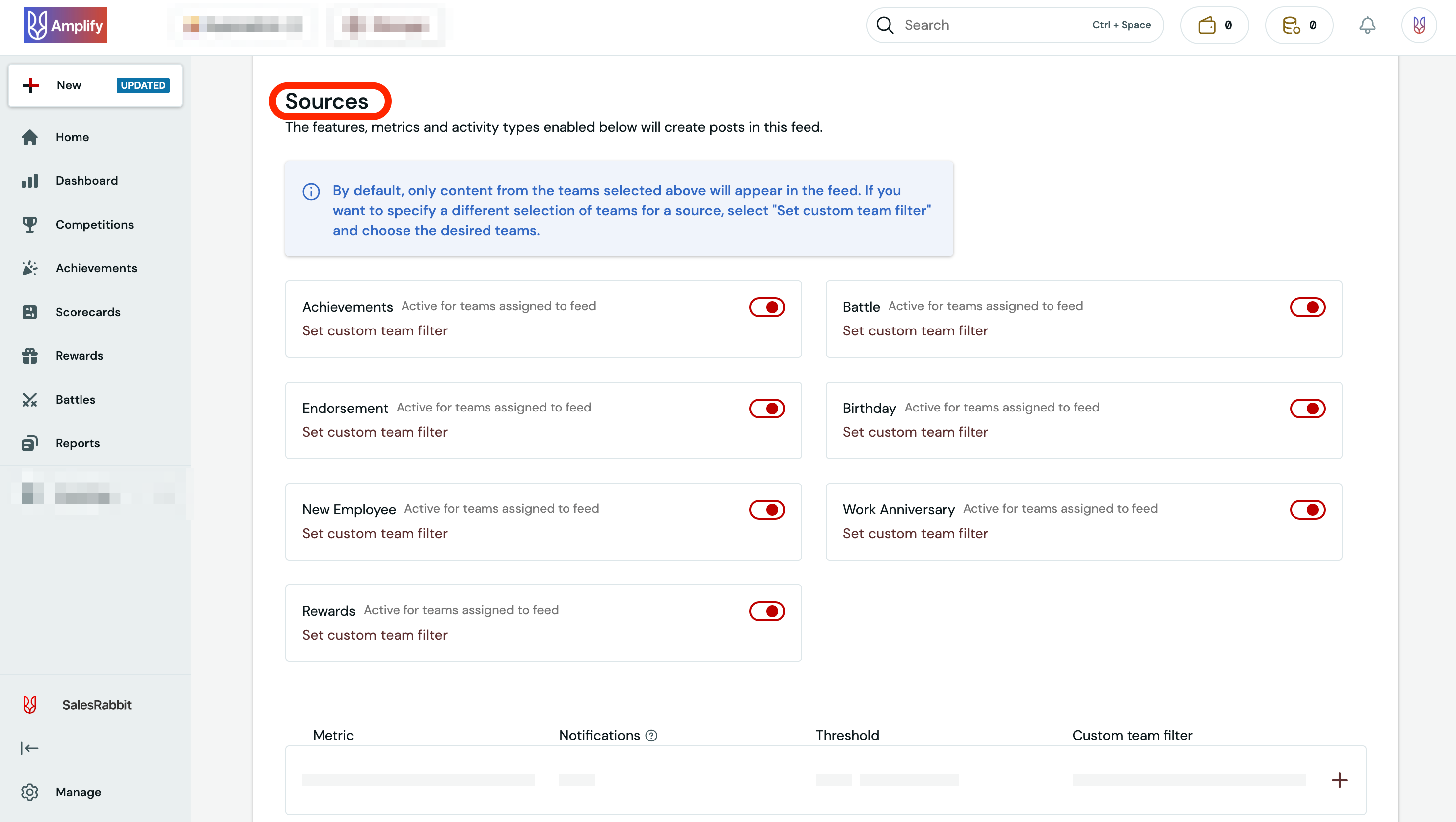Viewport: 1456px width, 822px height.
Task: Click the notification bell icon
Action: tap(1367, 25)
